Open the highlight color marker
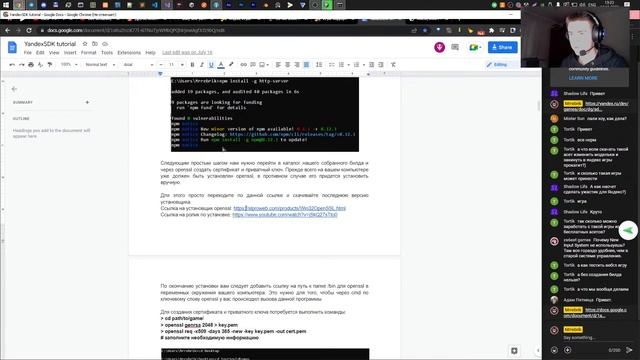 (231, 64)
